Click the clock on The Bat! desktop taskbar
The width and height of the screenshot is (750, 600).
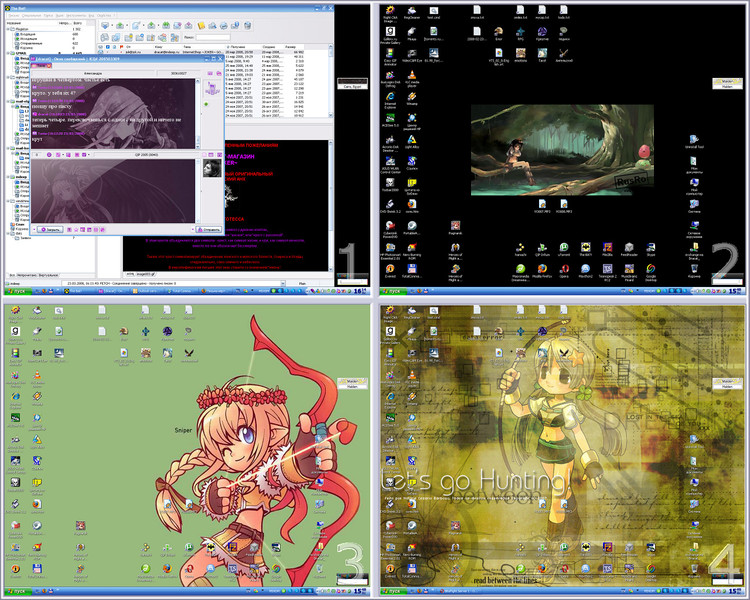tap(361, 291)
